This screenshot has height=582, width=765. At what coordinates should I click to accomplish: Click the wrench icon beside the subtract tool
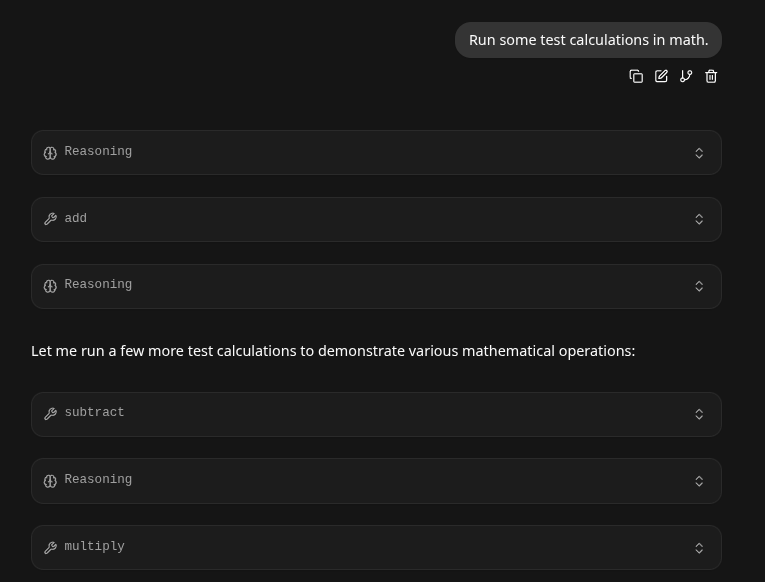50,414
